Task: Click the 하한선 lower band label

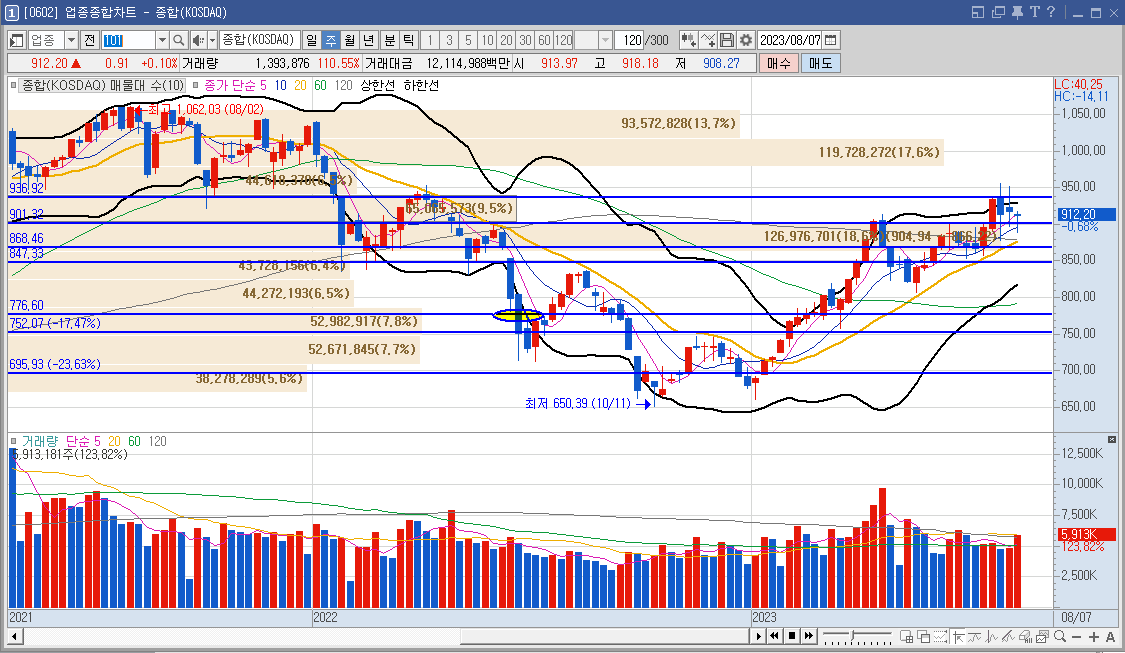Action: (420, 85)
